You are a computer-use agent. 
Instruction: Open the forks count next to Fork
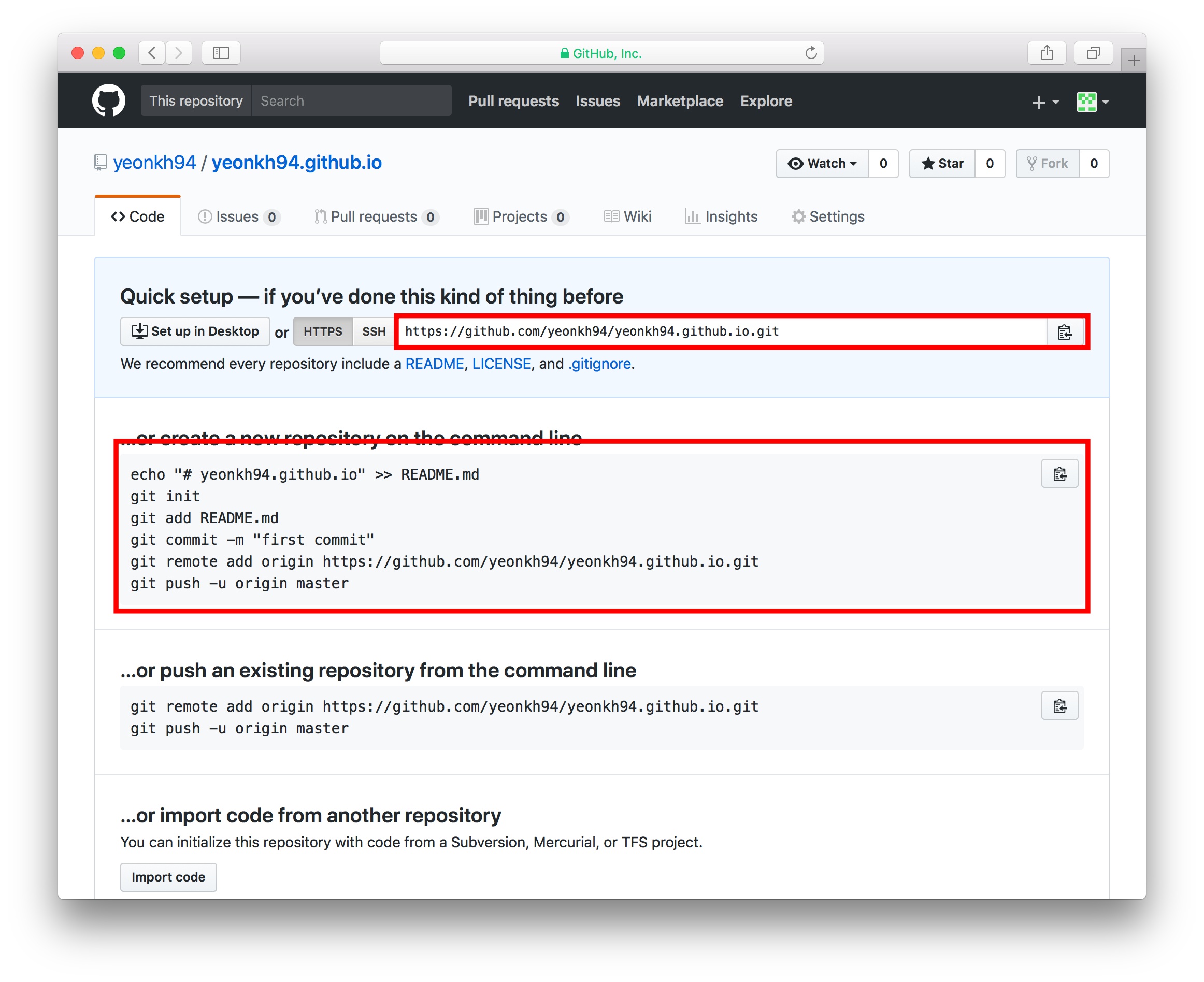pos(1094,164)
